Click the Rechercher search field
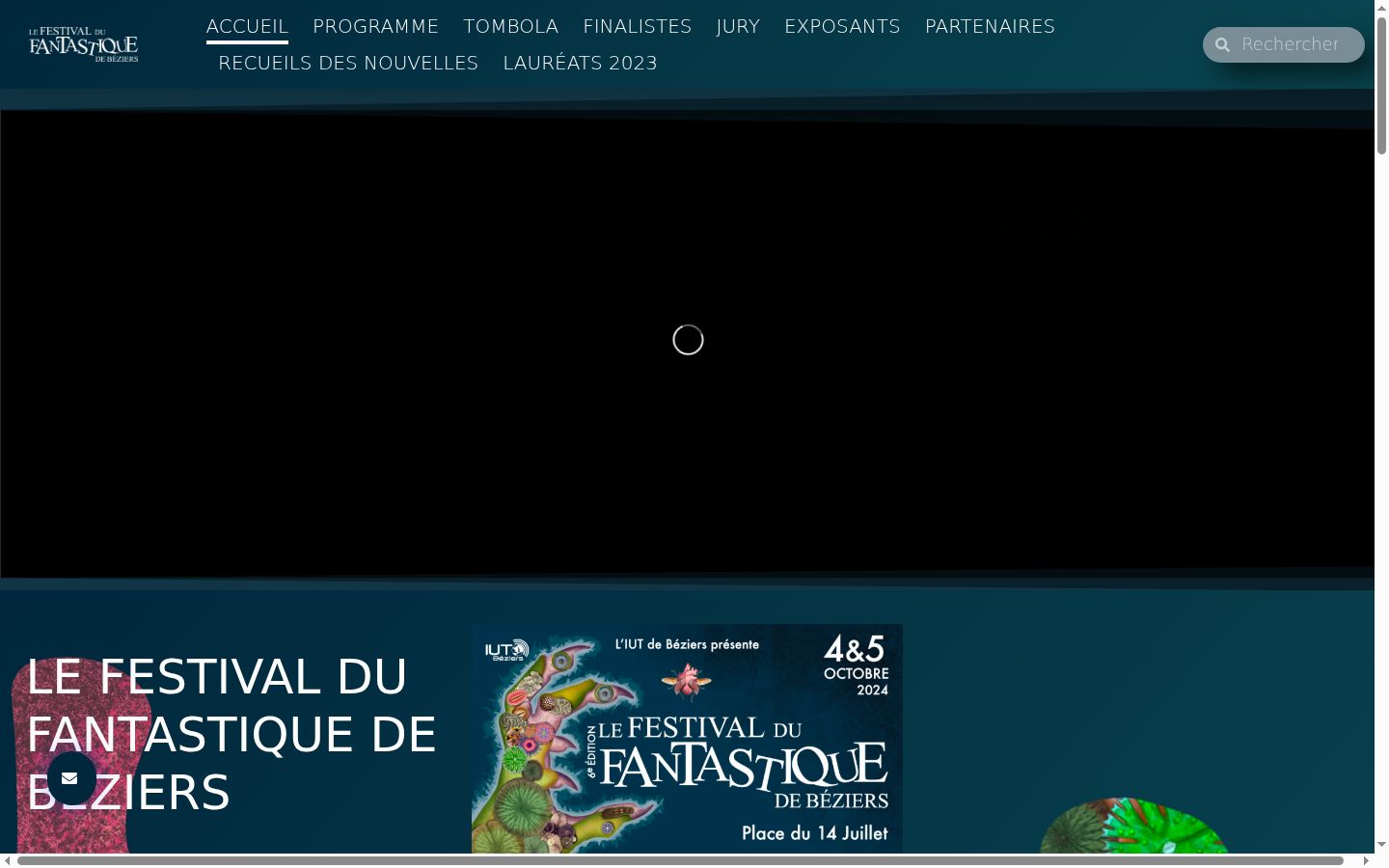The image size is (1389, 868). (x=1284, y=44)
